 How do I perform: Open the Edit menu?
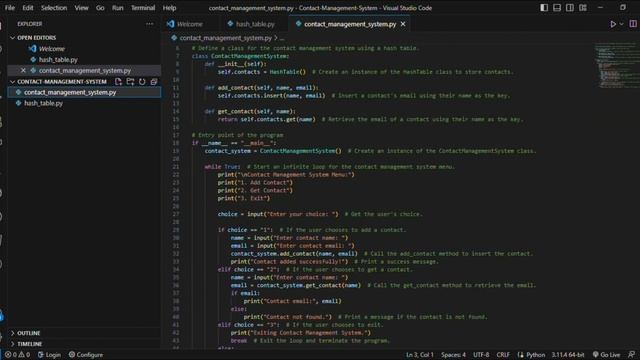pos(28,8)
